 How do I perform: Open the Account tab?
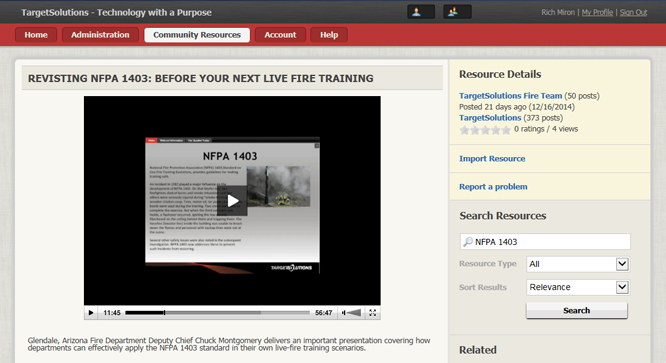pos(280,35)
